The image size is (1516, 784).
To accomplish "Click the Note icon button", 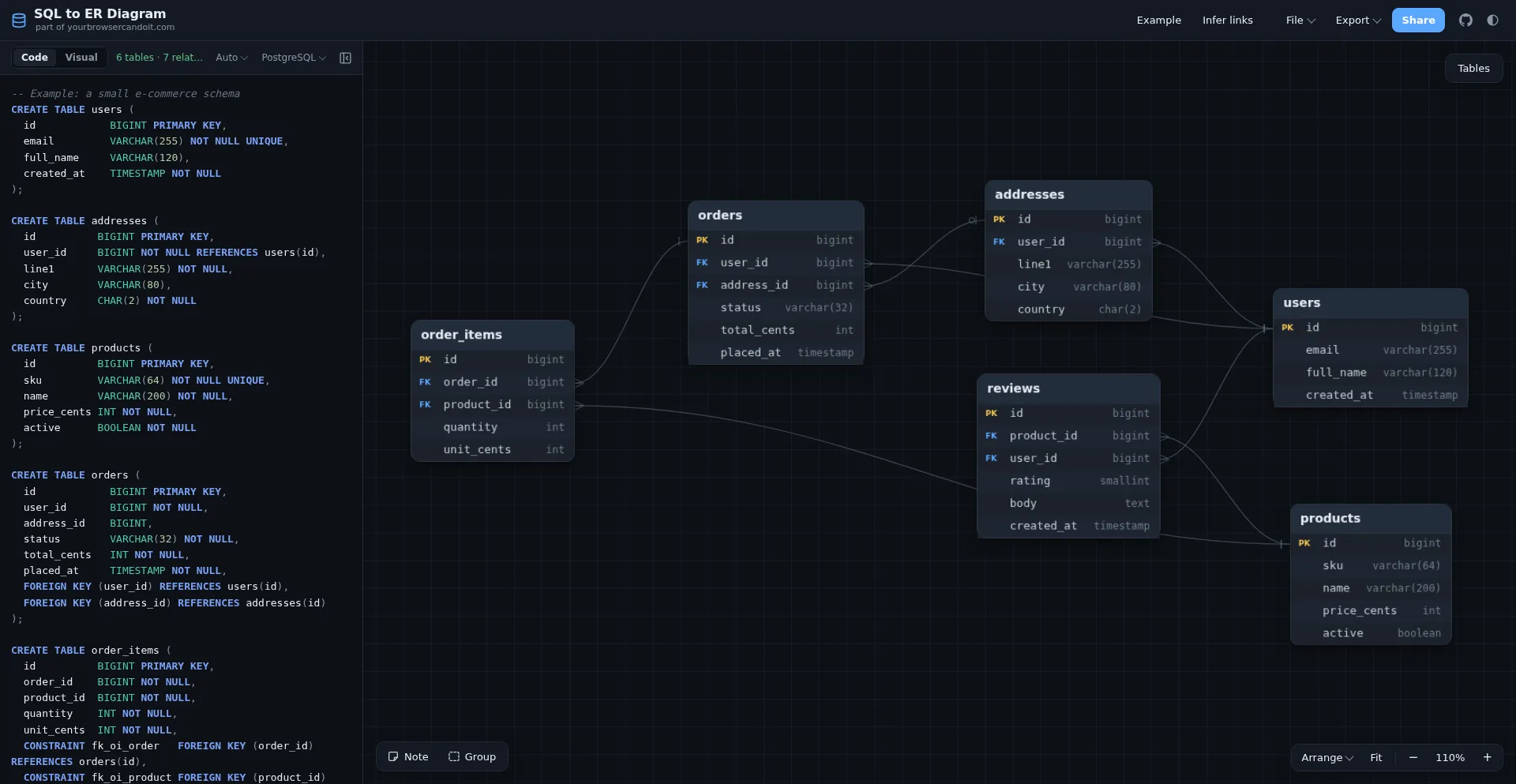I will click(x=408, y=756).
